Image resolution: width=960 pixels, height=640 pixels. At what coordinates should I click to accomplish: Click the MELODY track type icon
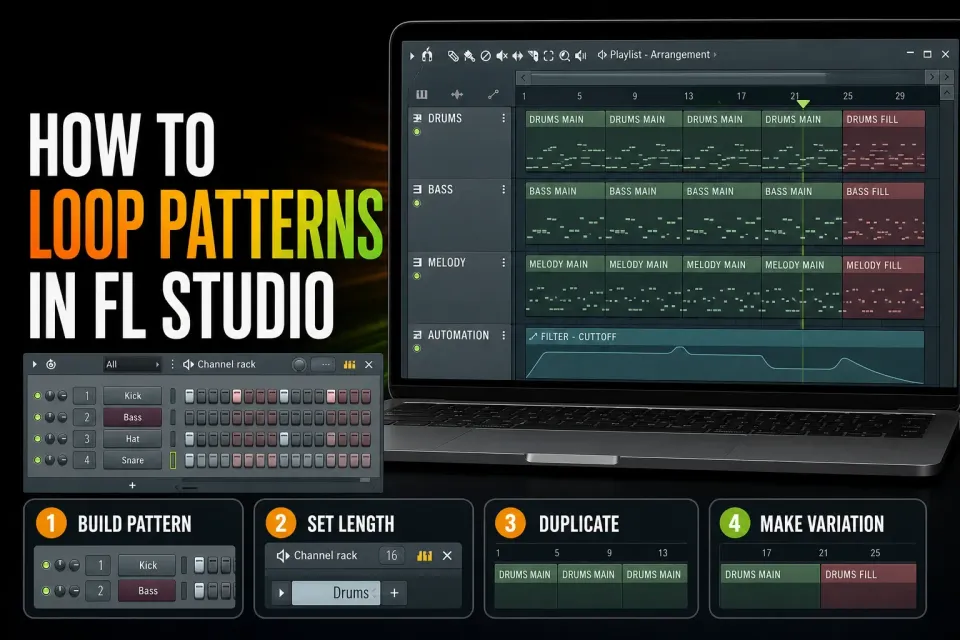(418, 262)
